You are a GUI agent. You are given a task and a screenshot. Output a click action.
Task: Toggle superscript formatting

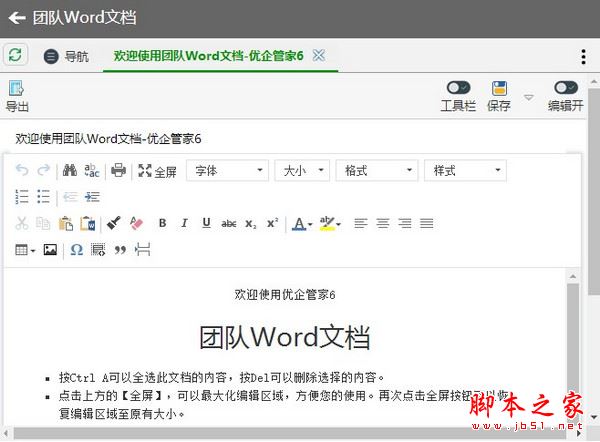click(x=272, y=223)
